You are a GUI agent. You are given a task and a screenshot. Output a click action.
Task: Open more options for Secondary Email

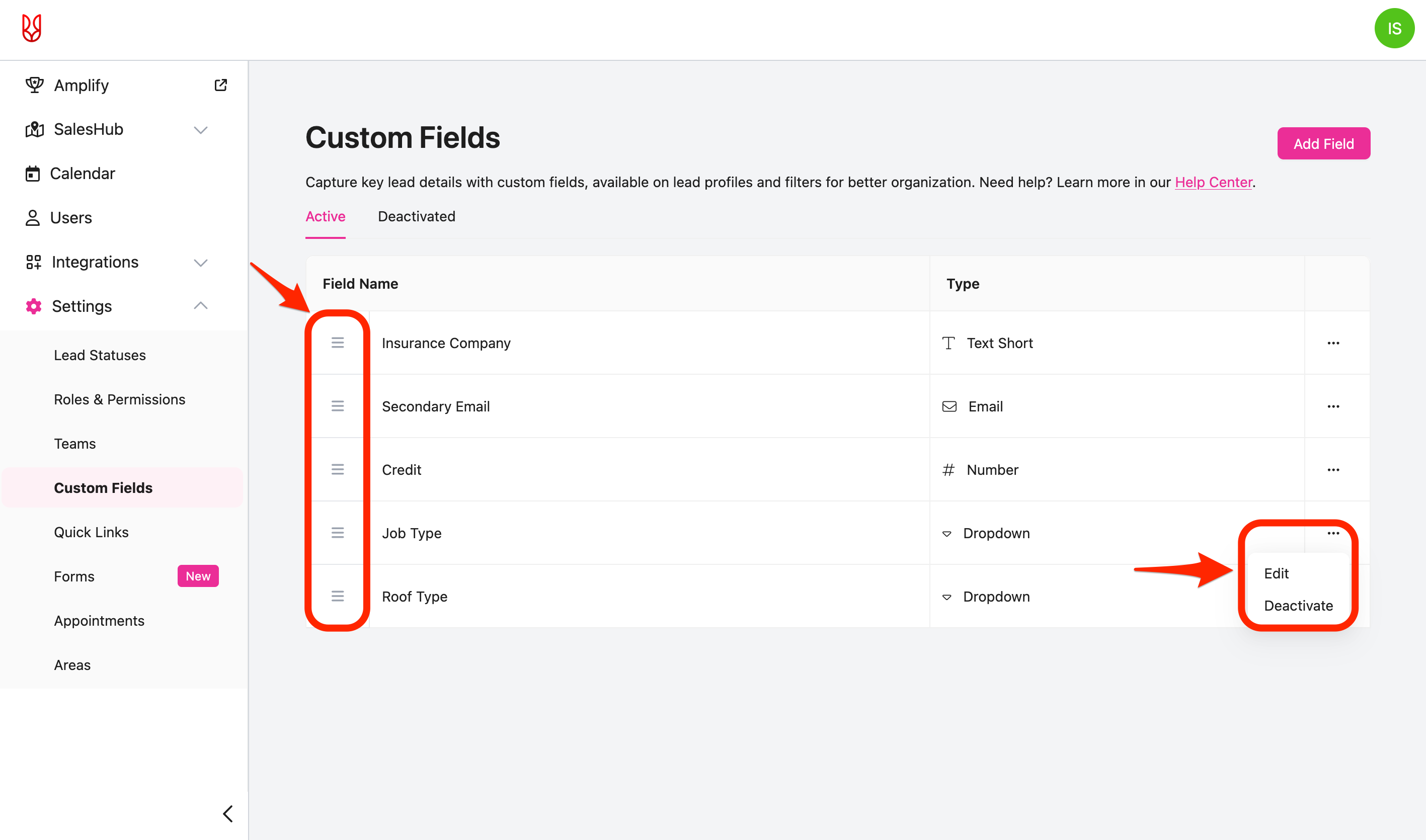pyautogui.click(x=1332, y=406)
